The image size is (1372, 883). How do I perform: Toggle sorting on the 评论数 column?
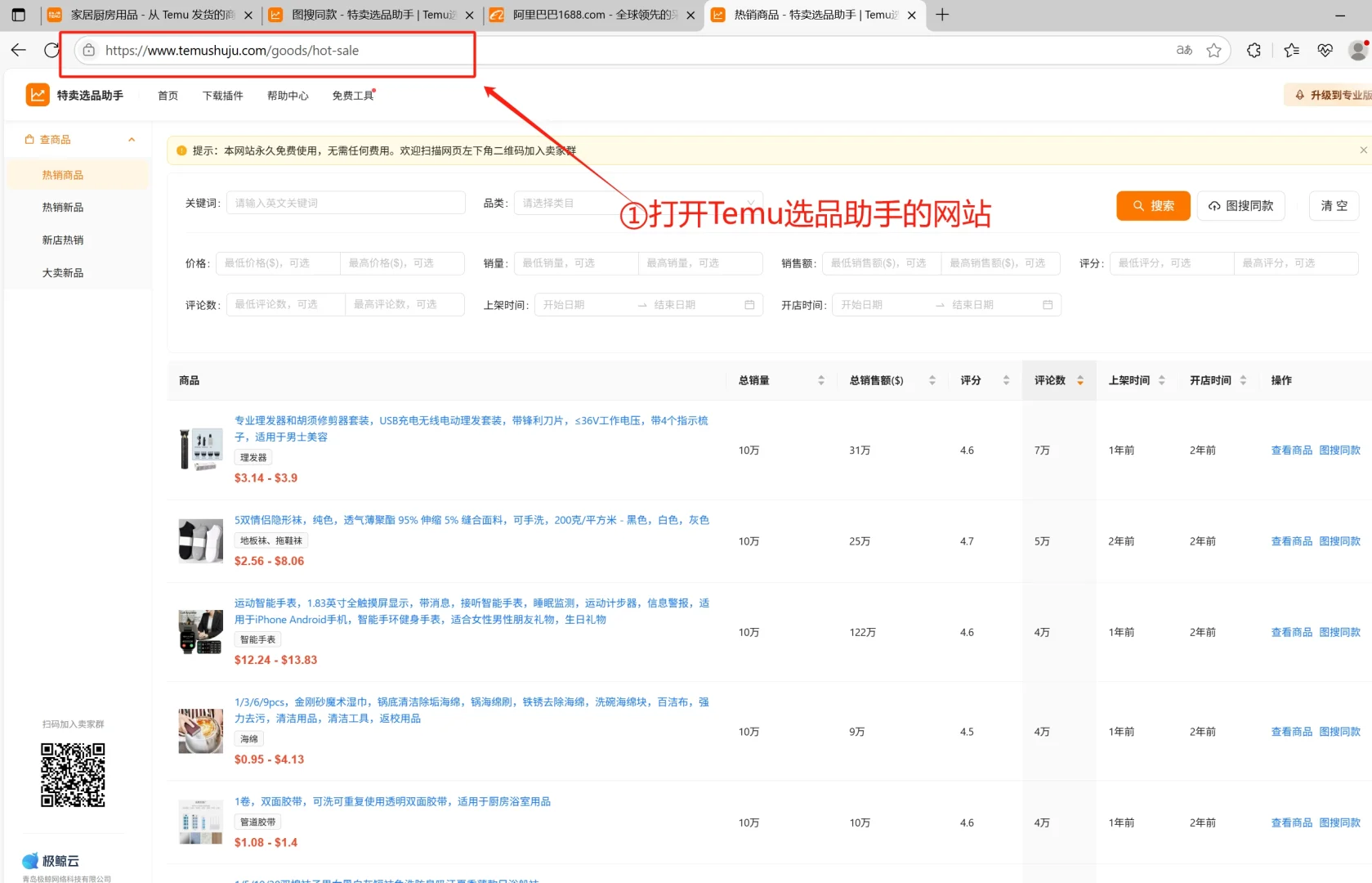[1078, 379]
